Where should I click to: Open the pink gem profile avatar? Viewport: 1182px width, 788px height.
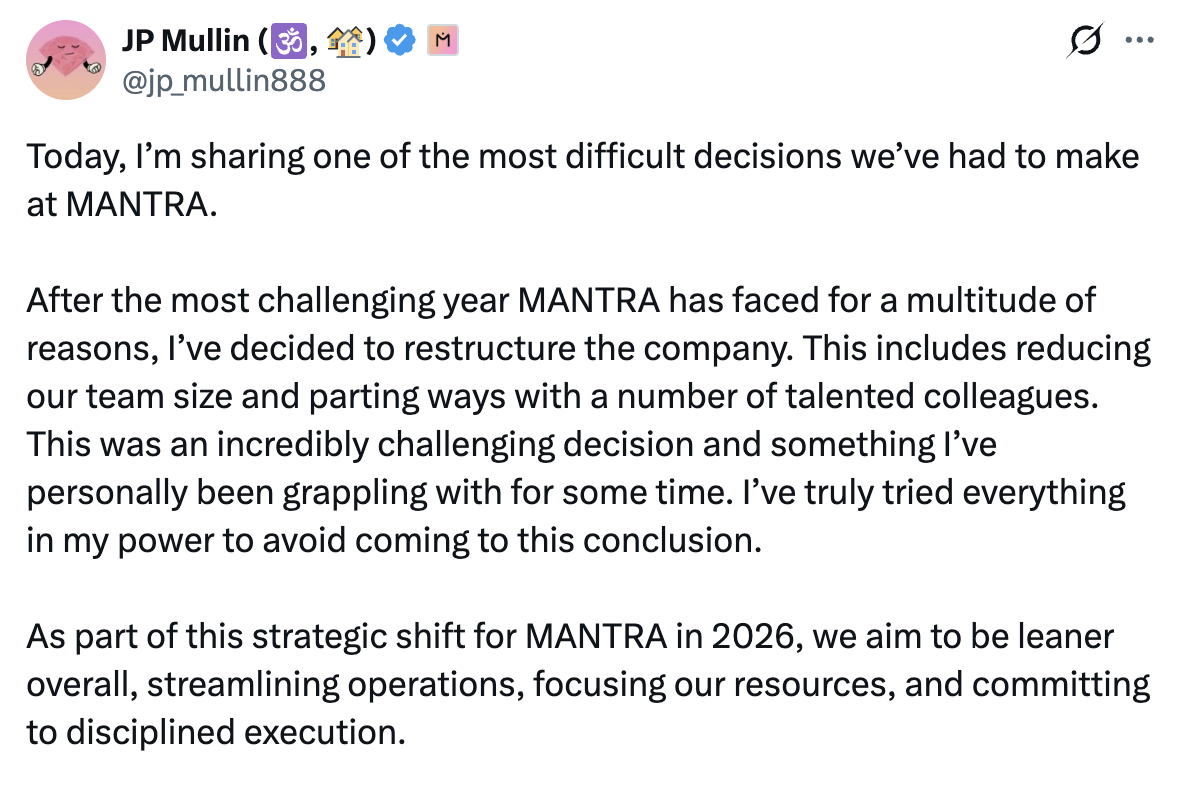tap(66, 60)
